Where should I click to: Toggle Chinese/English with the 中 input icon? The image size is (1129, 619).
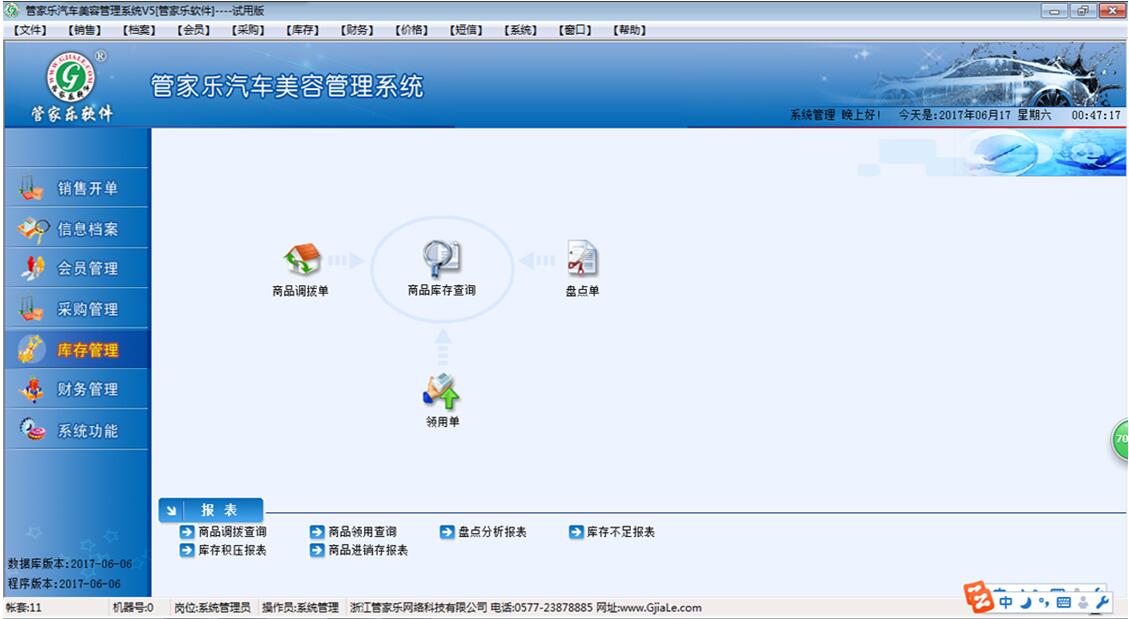pos(1007,604)
